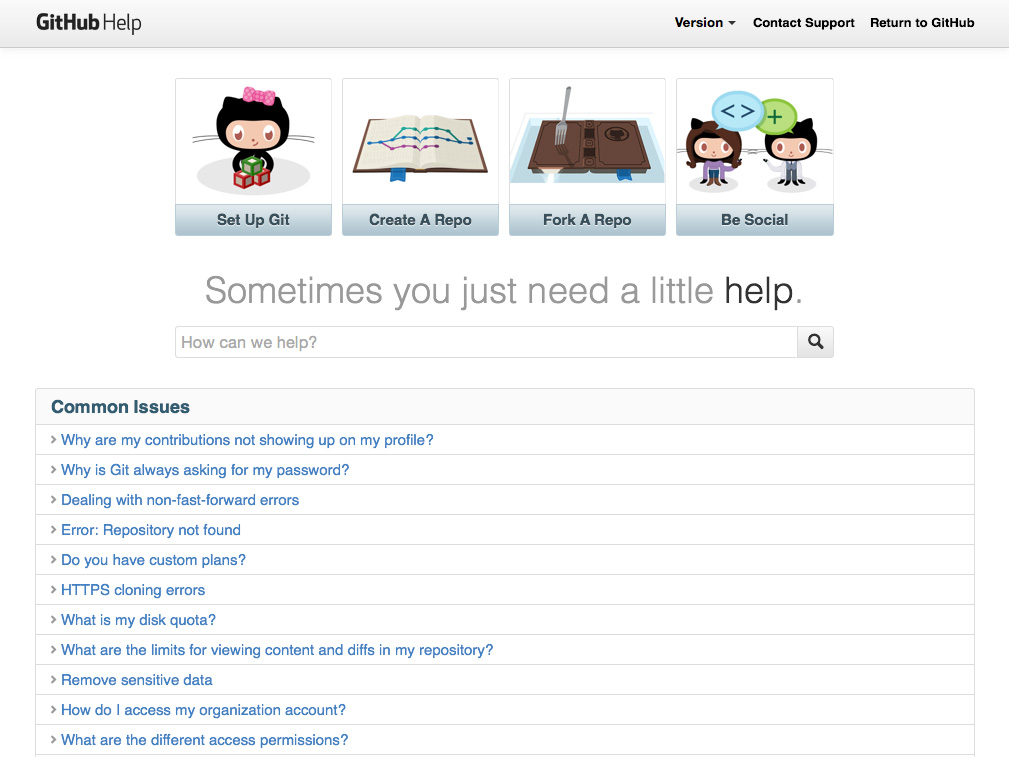Image resolution: width=1009 pixels, height=757 pixels.
Task: Focus the 'How can we help?' search field
Action: [x=486, y=342]
